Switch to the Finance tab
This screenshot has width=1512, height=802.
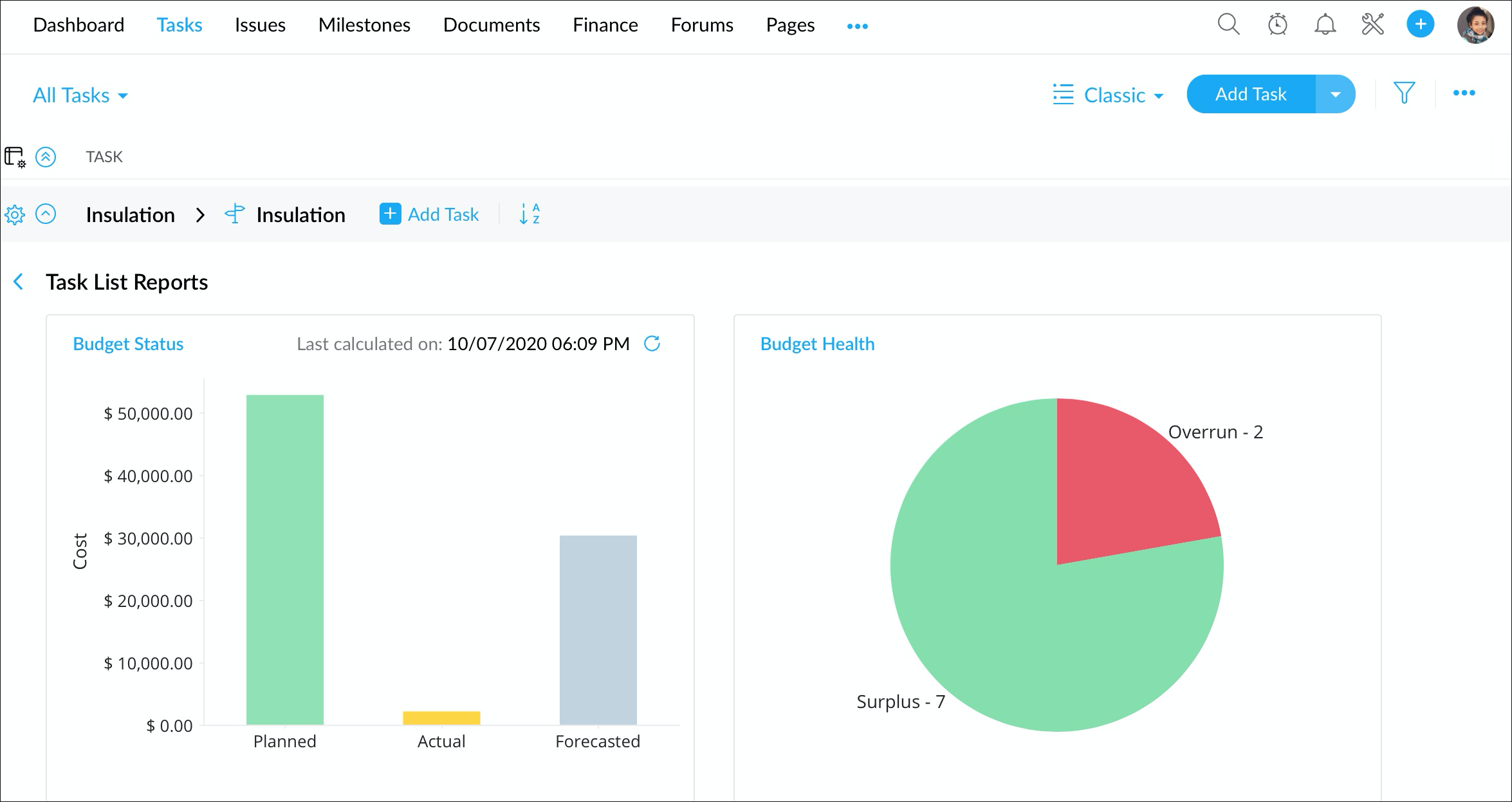(x=605, y=25)
